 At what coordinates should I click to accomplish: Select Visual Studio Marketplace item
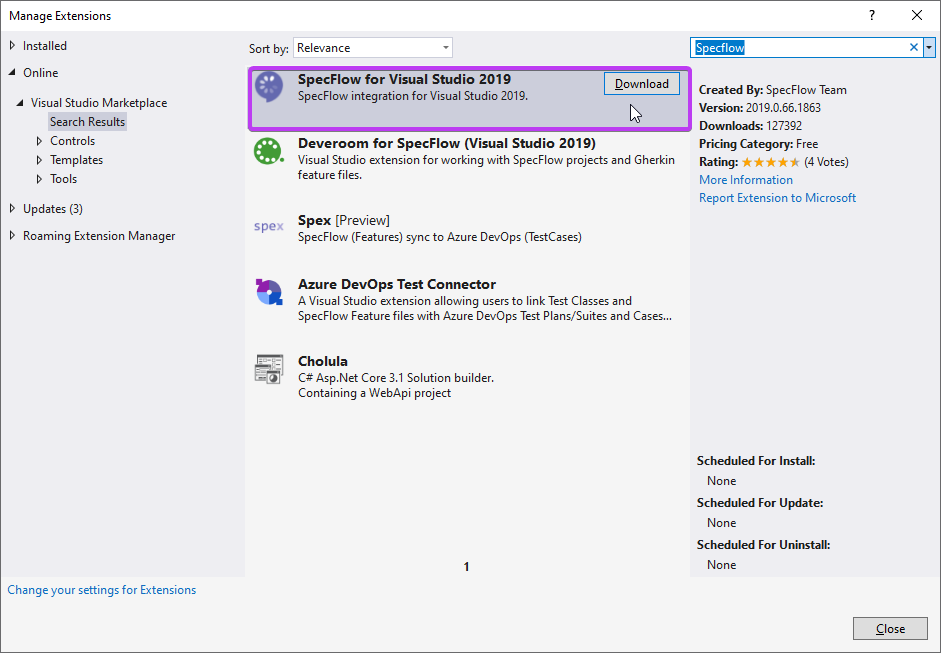click(99, 103)
